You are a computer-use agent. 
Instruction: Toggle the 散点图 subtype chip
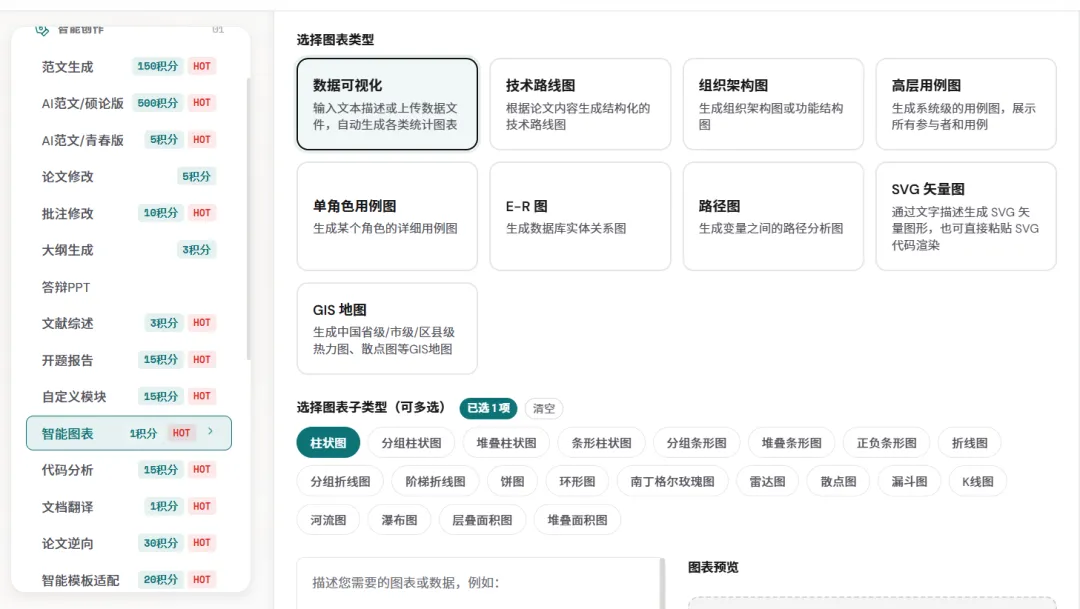tap(838, 482)
